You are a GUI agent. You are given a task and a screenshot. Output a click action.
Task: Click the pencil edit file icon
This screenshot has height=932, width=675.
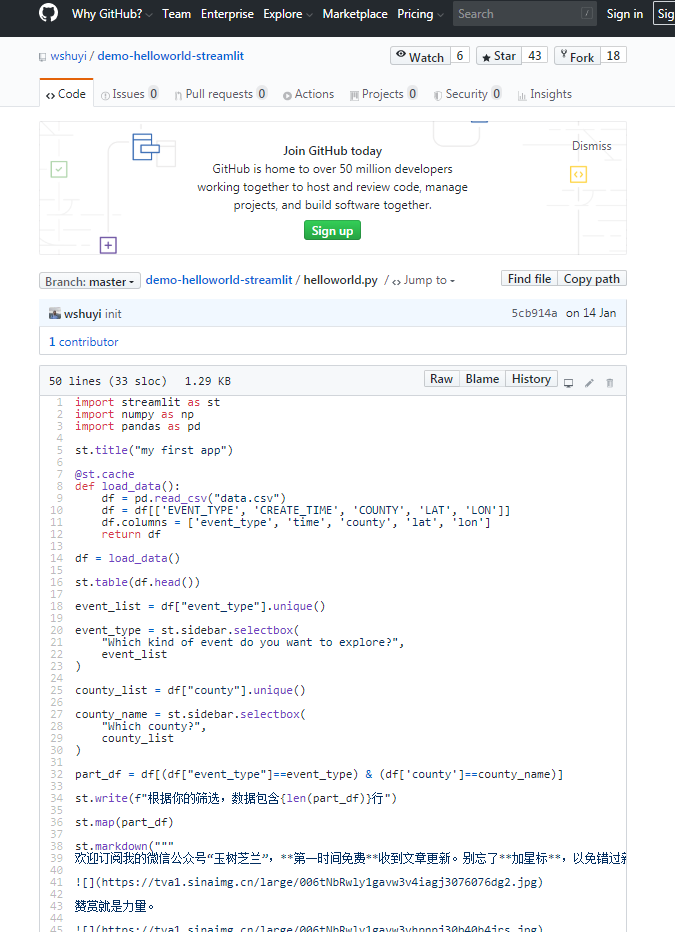pyautogui.click(x=589, y=383)
